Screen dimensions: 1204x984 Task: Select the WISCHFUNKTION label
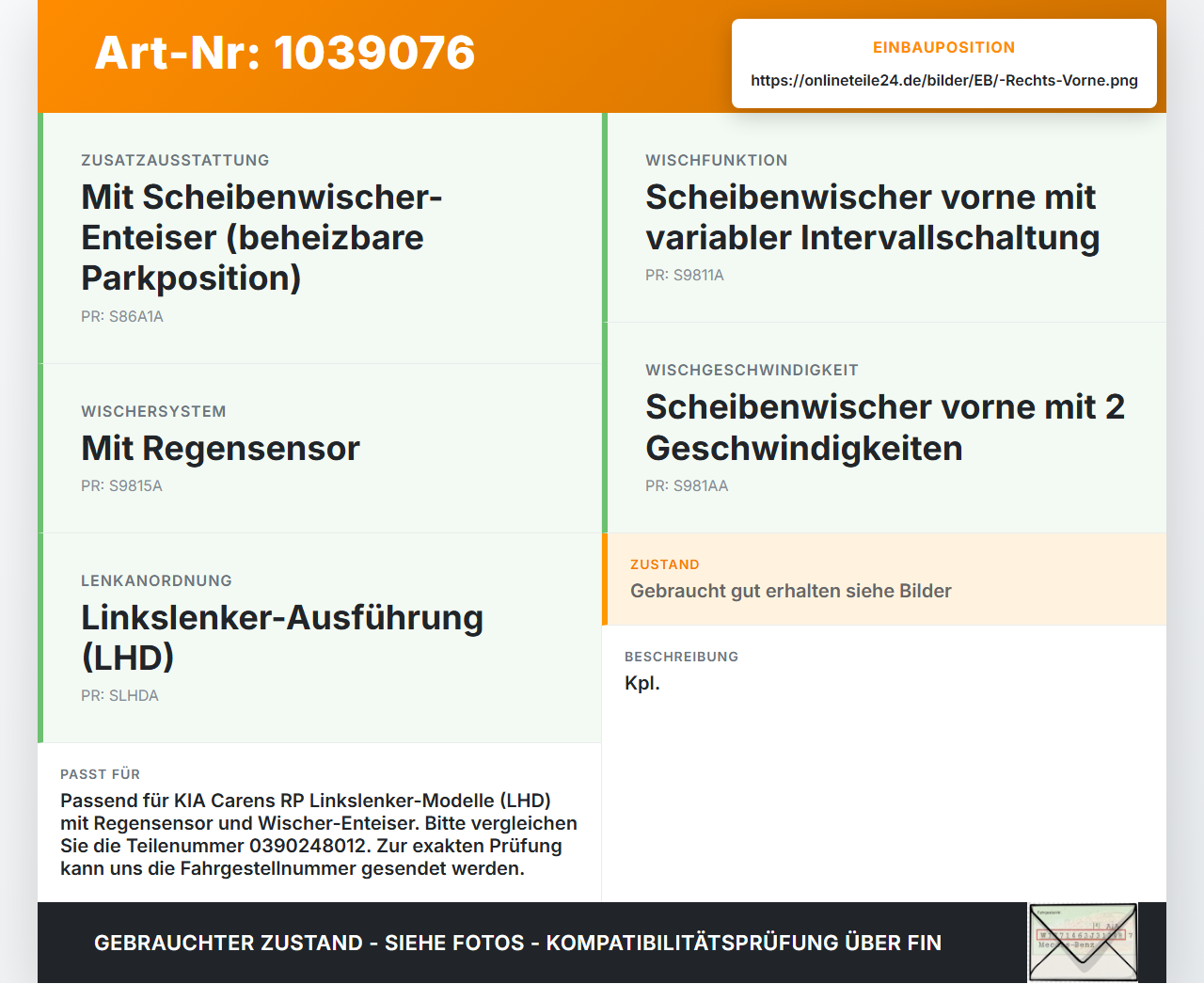point(717,160)
